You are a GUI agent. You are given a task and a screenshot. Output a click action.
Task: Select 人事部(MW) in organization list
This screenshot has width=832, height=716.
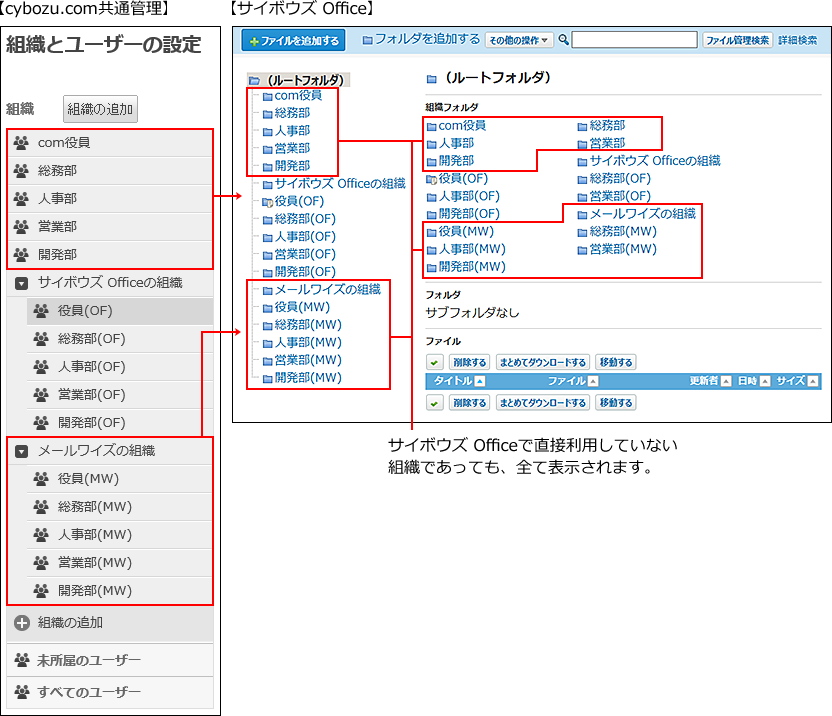pyautogui.click(x=120, y=535)
